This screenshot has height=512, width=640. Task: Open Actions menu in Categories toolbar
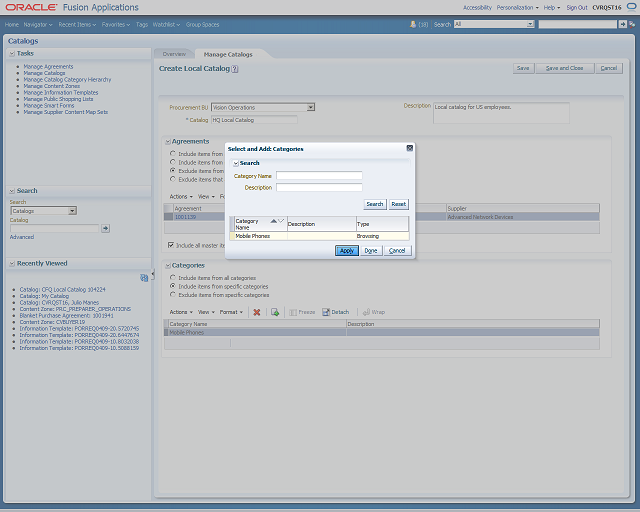(x=181, y=312)
